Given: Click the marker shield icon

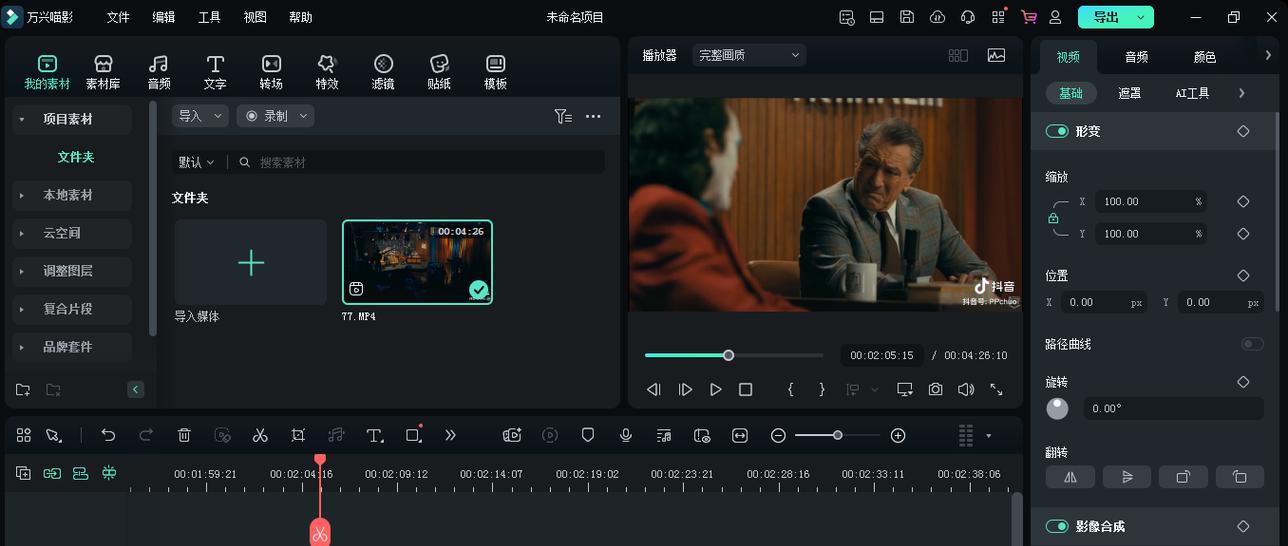Looking at the screenshot, I should tap(588, 435).
